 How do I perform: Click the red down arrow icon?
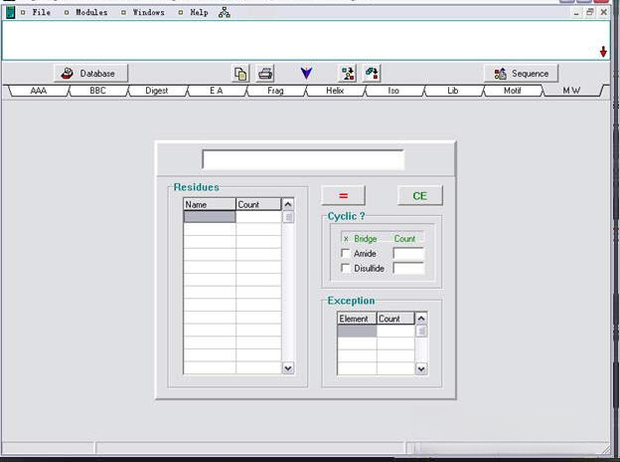603,51
